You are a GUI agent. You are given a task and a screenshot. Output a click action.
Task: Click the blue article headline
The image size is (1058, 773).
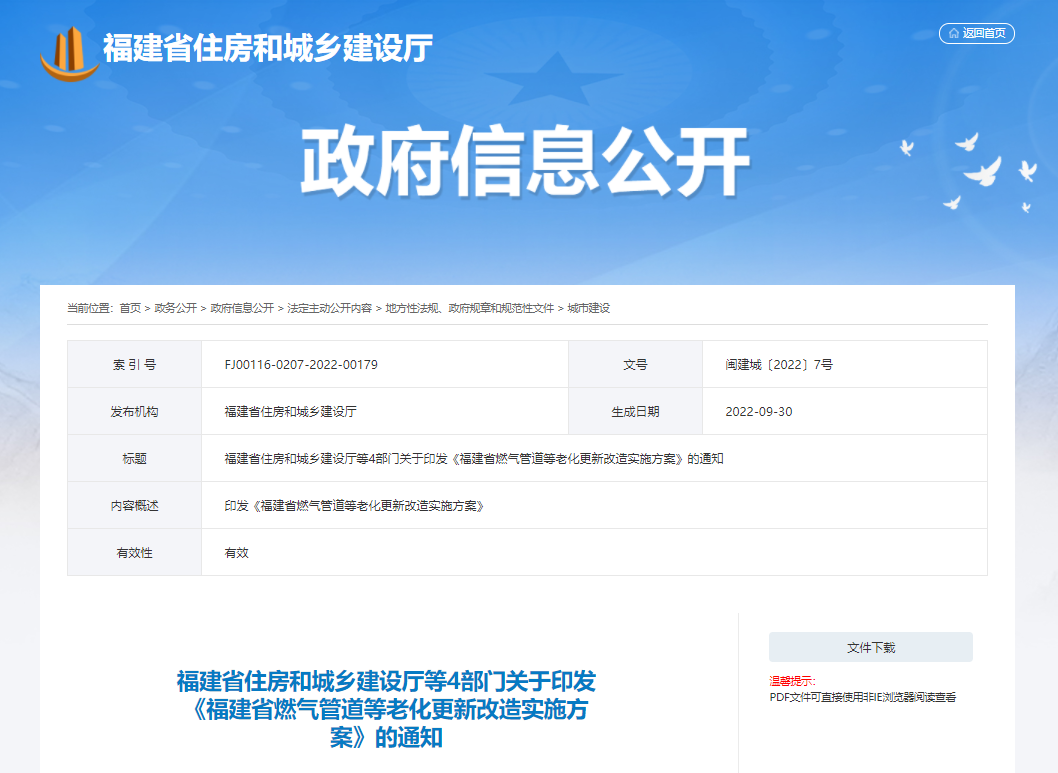point(386,710)
